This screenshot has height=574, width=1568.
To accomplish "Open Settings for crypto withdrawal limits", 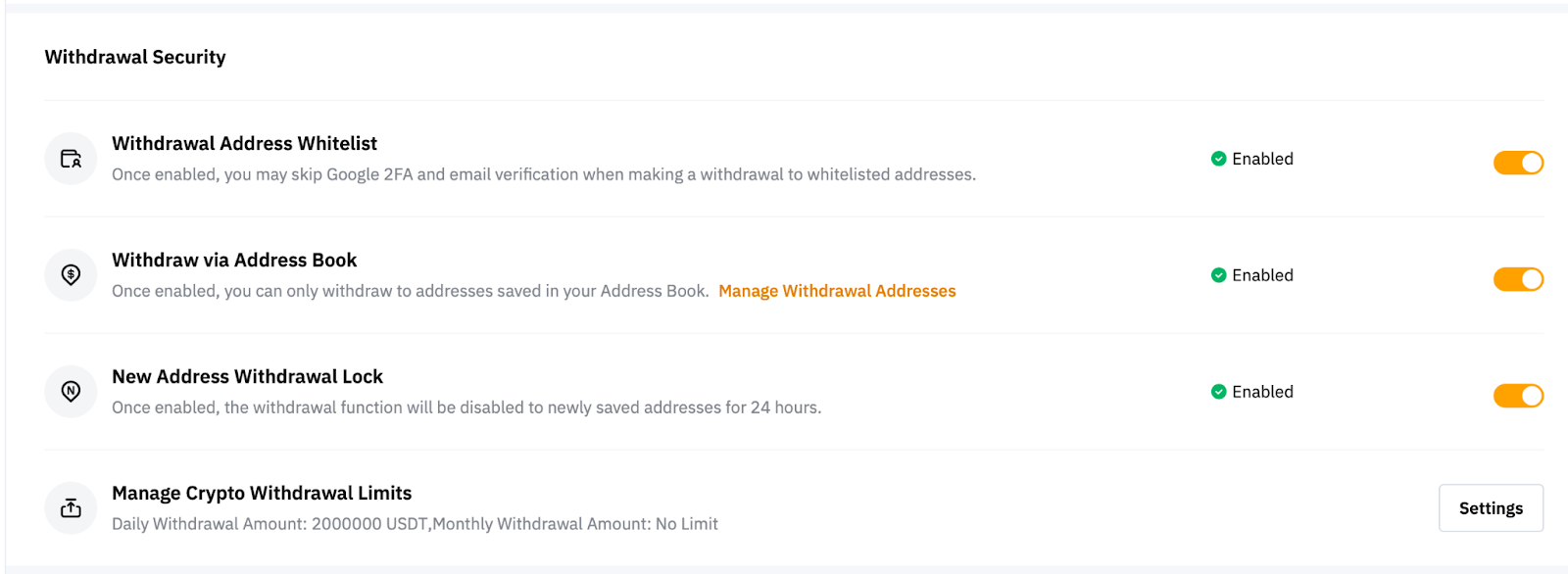I will tap(1491, 508).
